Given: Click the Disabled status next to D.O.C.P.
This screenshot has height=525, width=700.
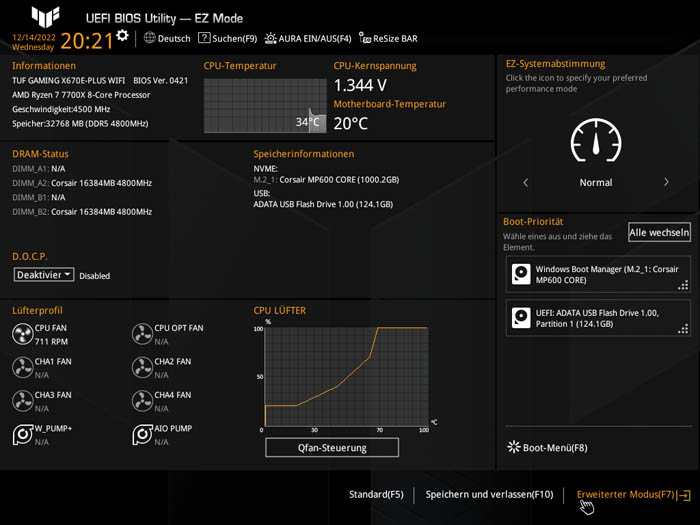Looking at the screenshot, I should 95,276.
